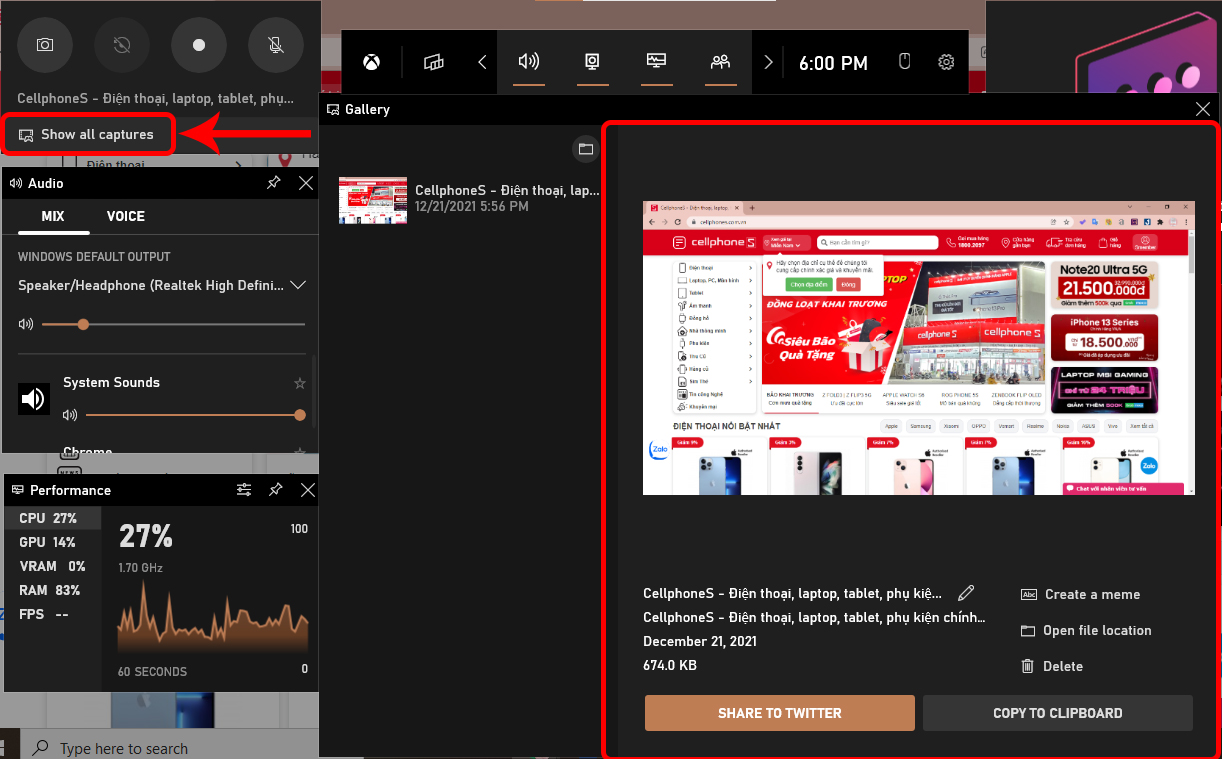Select the FPS metric

point(53,614)
